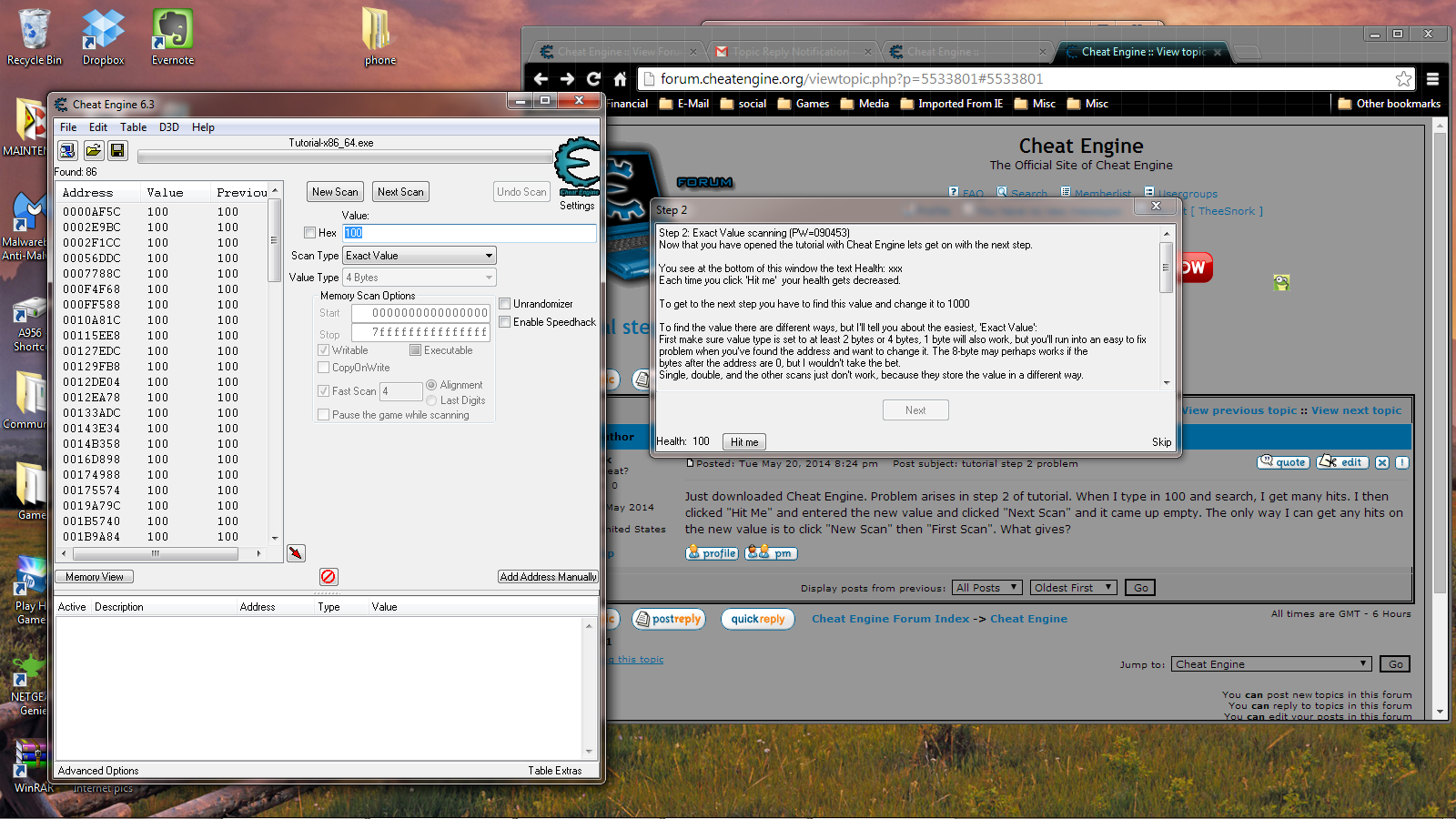
Task: Toggle the Executable checkbox
Action: click(416, 350)
